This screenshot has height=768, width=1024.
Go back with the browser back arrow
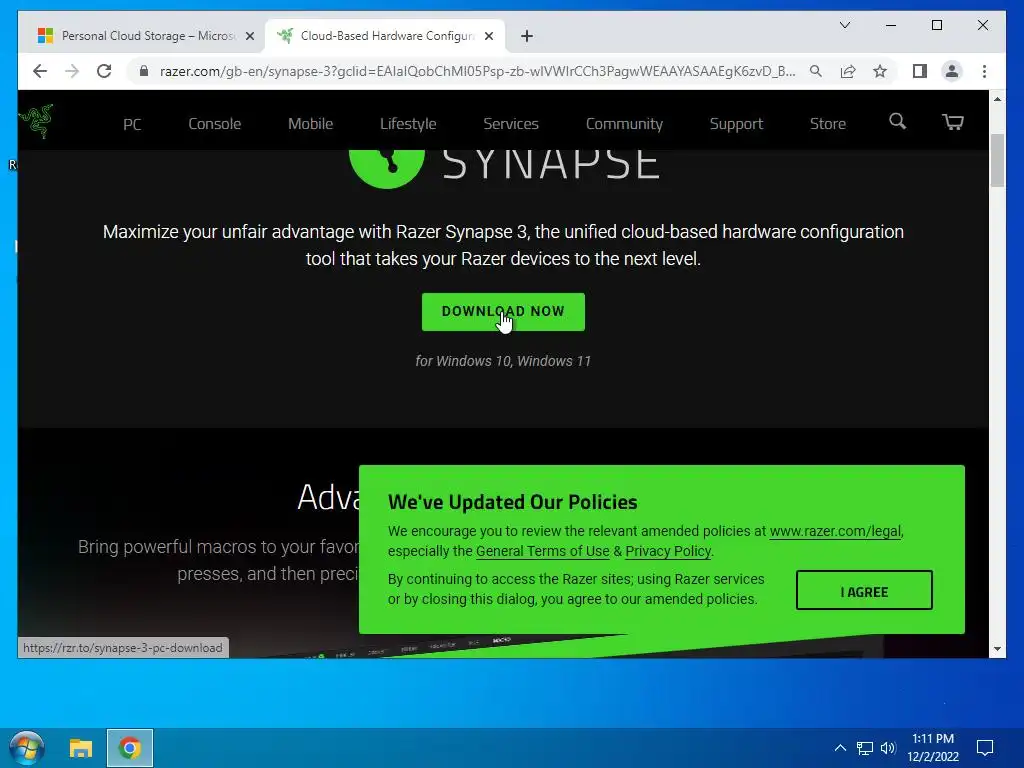(40, 71)
